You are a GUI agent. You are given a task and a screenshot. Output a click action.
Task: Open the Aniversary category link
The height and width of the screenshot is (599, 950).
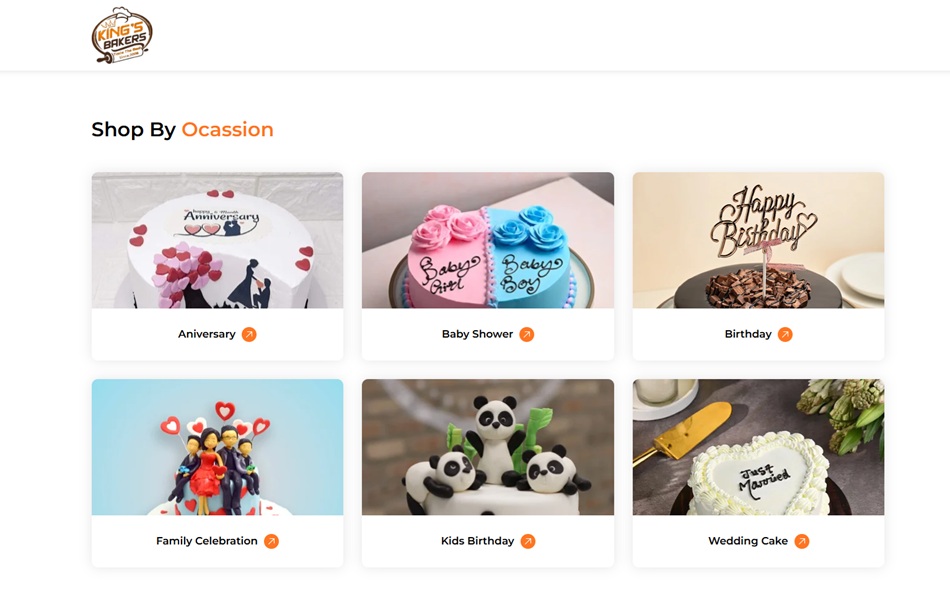(207, 334)
